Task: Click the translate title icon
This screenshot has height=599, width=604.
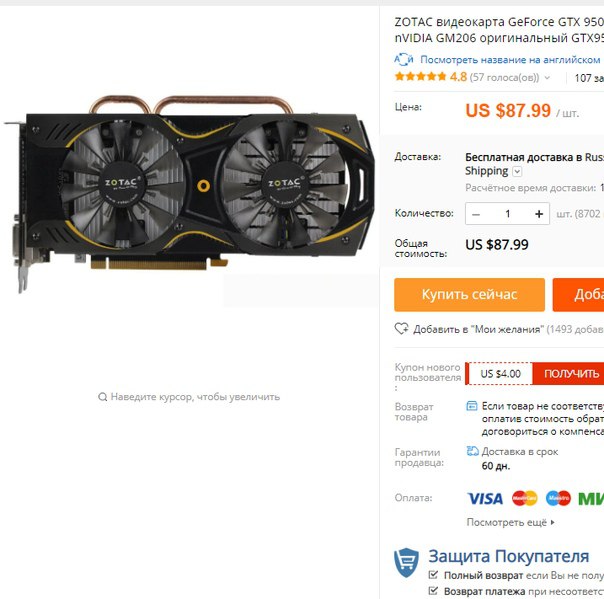Action: click(x=404, y=59)
